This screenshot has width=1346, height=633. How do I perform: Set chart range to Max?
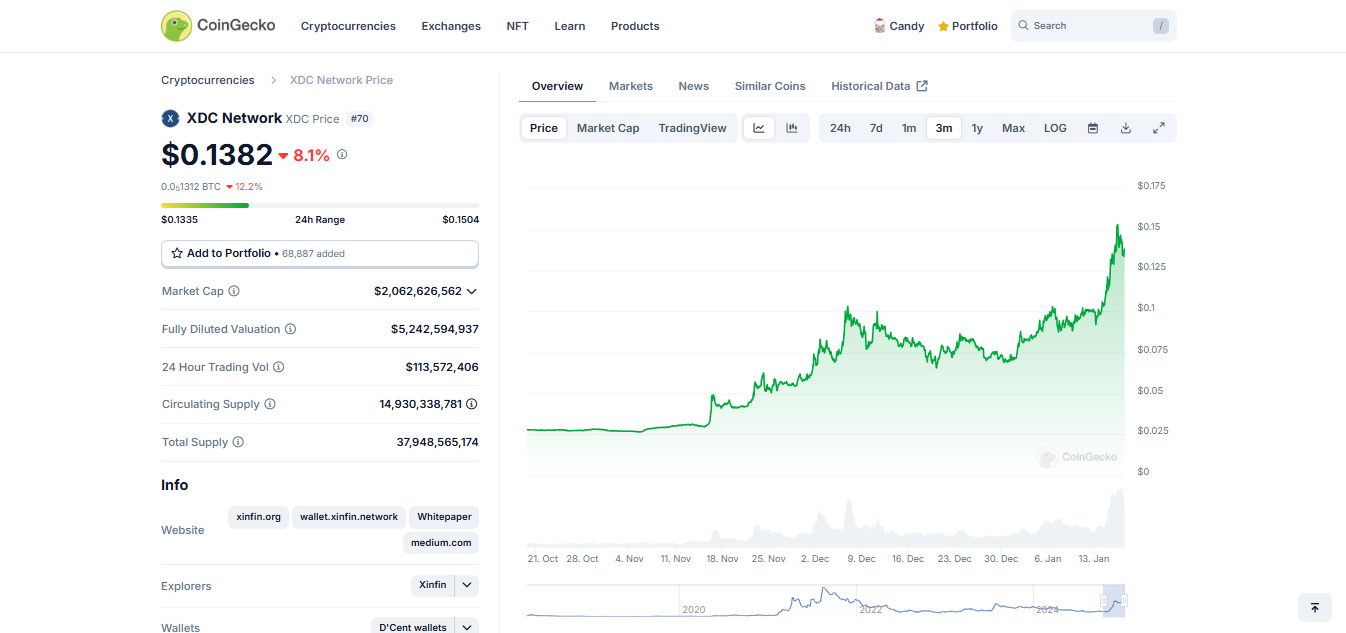click(x=1014, y=128)
